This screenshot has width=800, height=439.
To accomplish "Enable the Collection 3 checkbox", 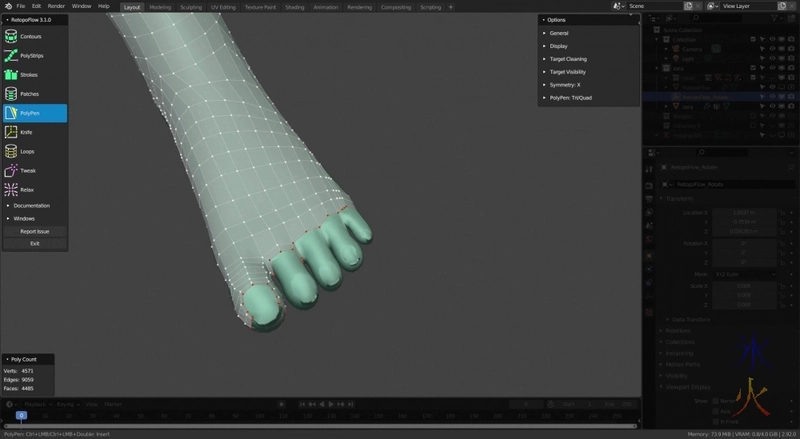I will tap(753, 126).
